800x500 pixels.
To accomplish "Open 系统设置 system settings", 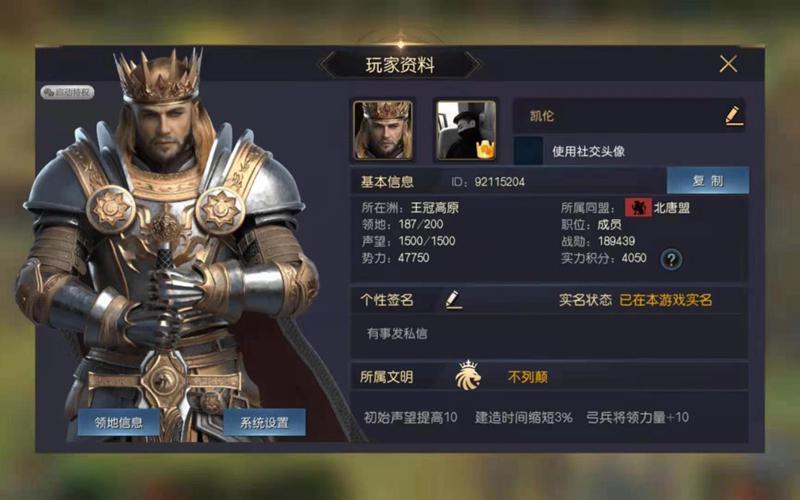I will 264,422.
